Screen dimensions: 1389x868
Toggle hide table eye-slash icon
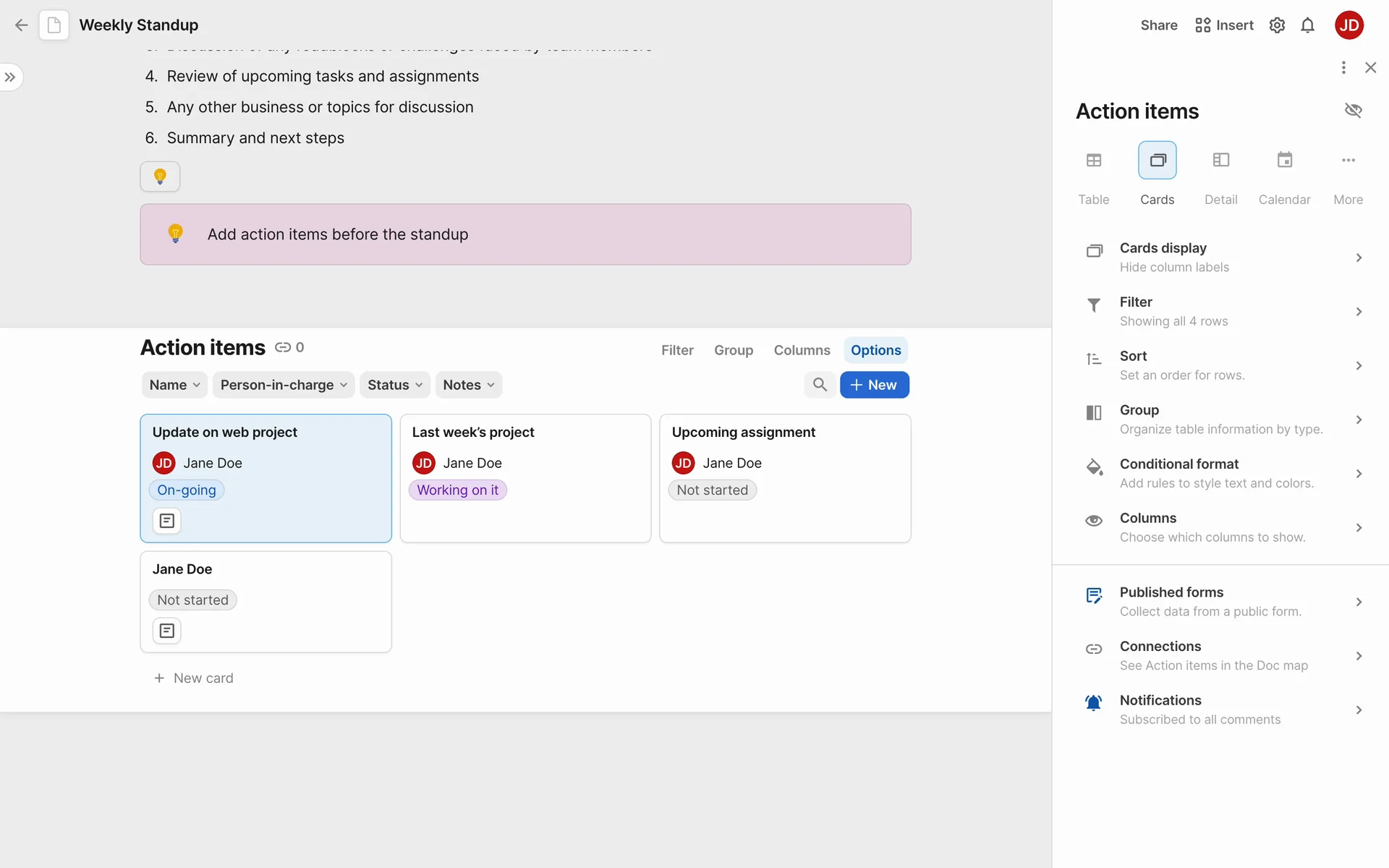pyautogui.click(x=1353, y=111)
